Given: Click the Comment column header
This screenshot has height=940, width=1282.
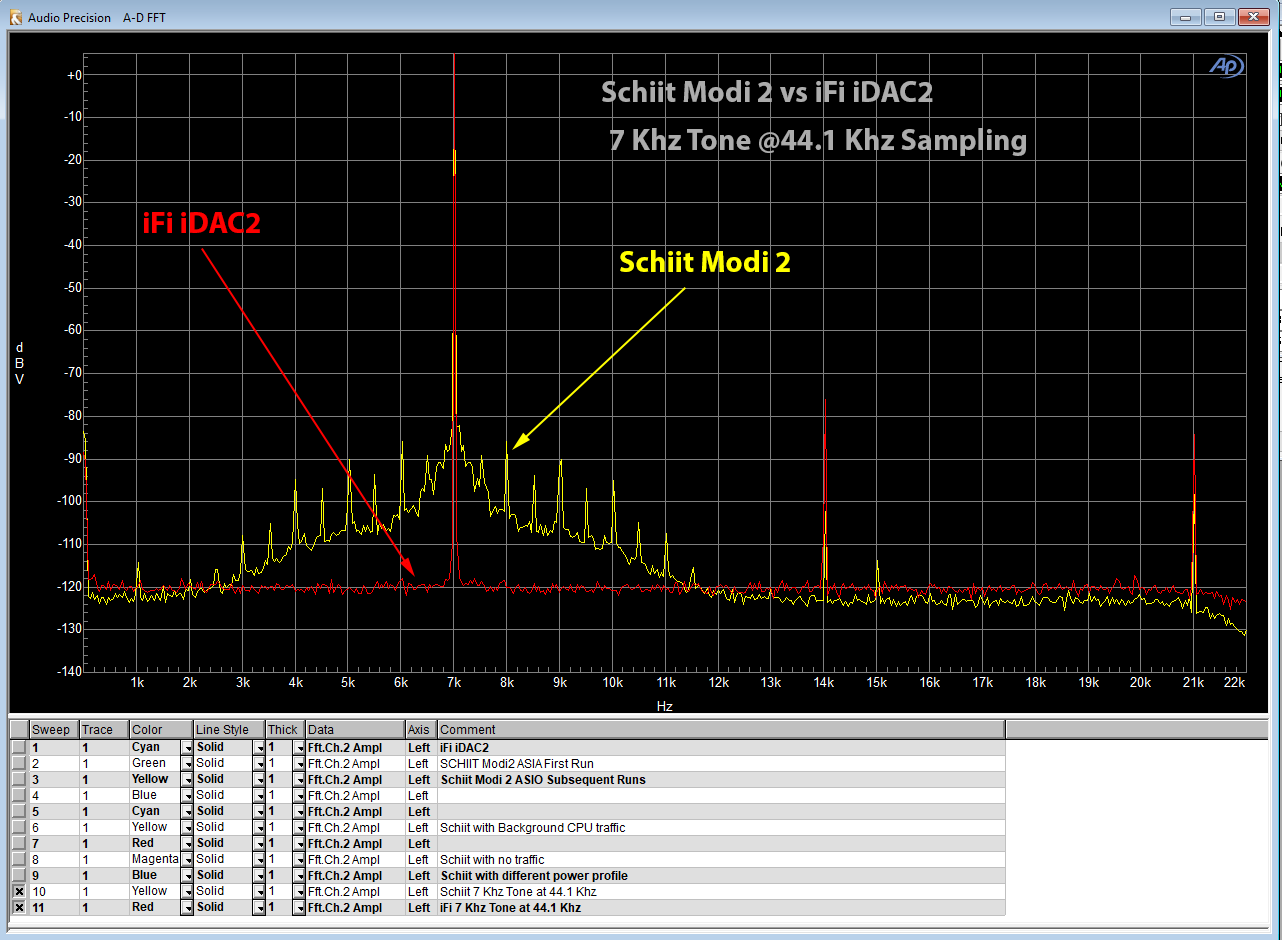Looking at the screenshot, I should coord(721,729).
